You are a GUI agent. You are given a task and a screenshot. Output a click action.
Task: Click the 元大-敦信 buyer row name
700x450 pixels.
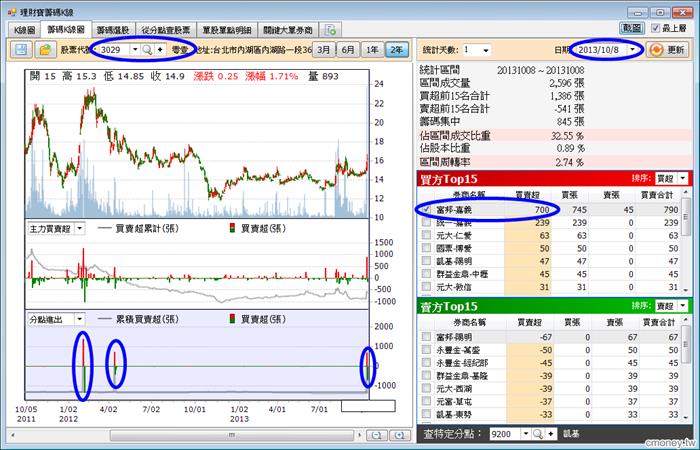point(454,287)
